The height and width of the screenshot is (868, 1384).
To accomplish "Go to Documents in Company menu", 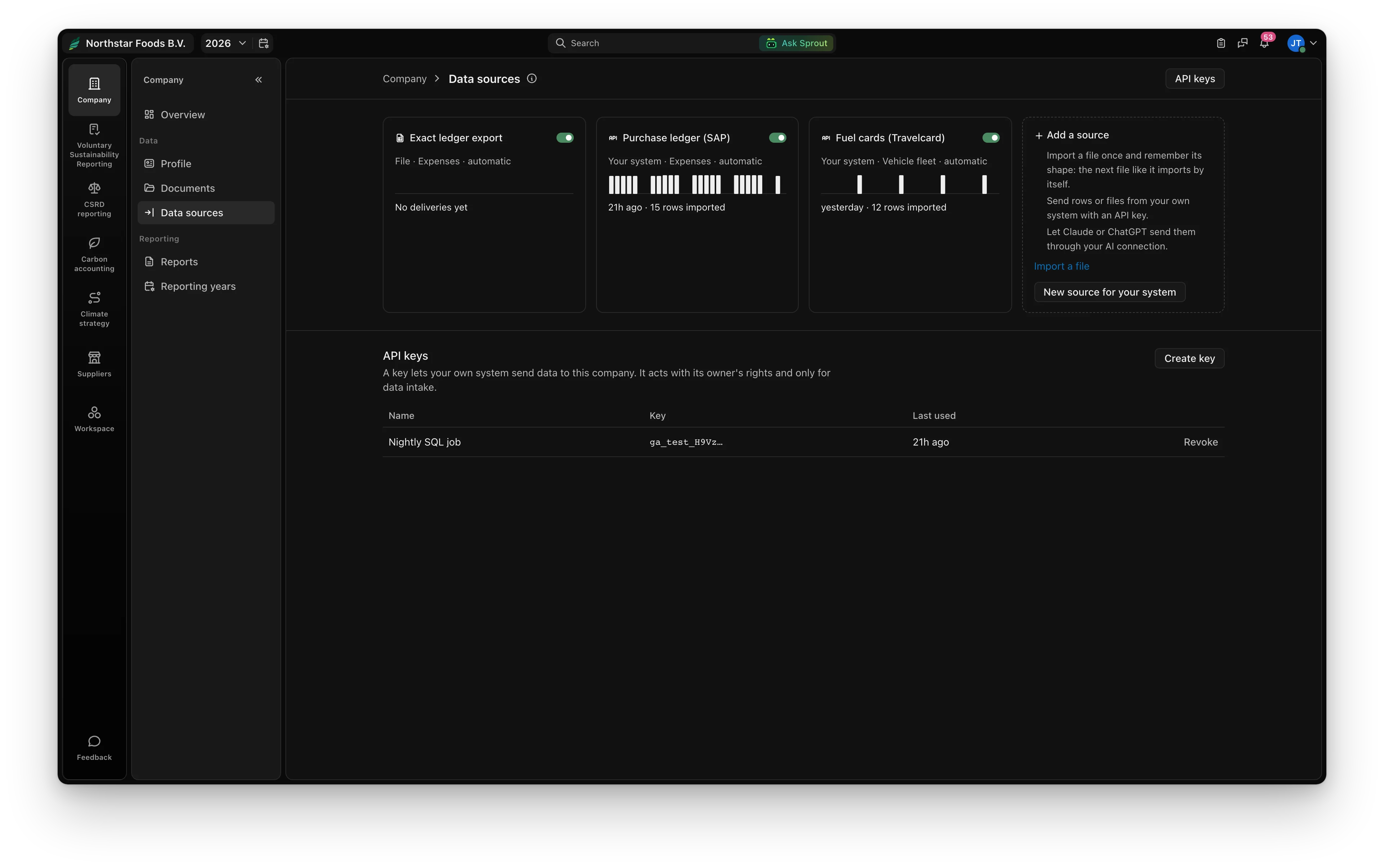I will tap(206, 188).
